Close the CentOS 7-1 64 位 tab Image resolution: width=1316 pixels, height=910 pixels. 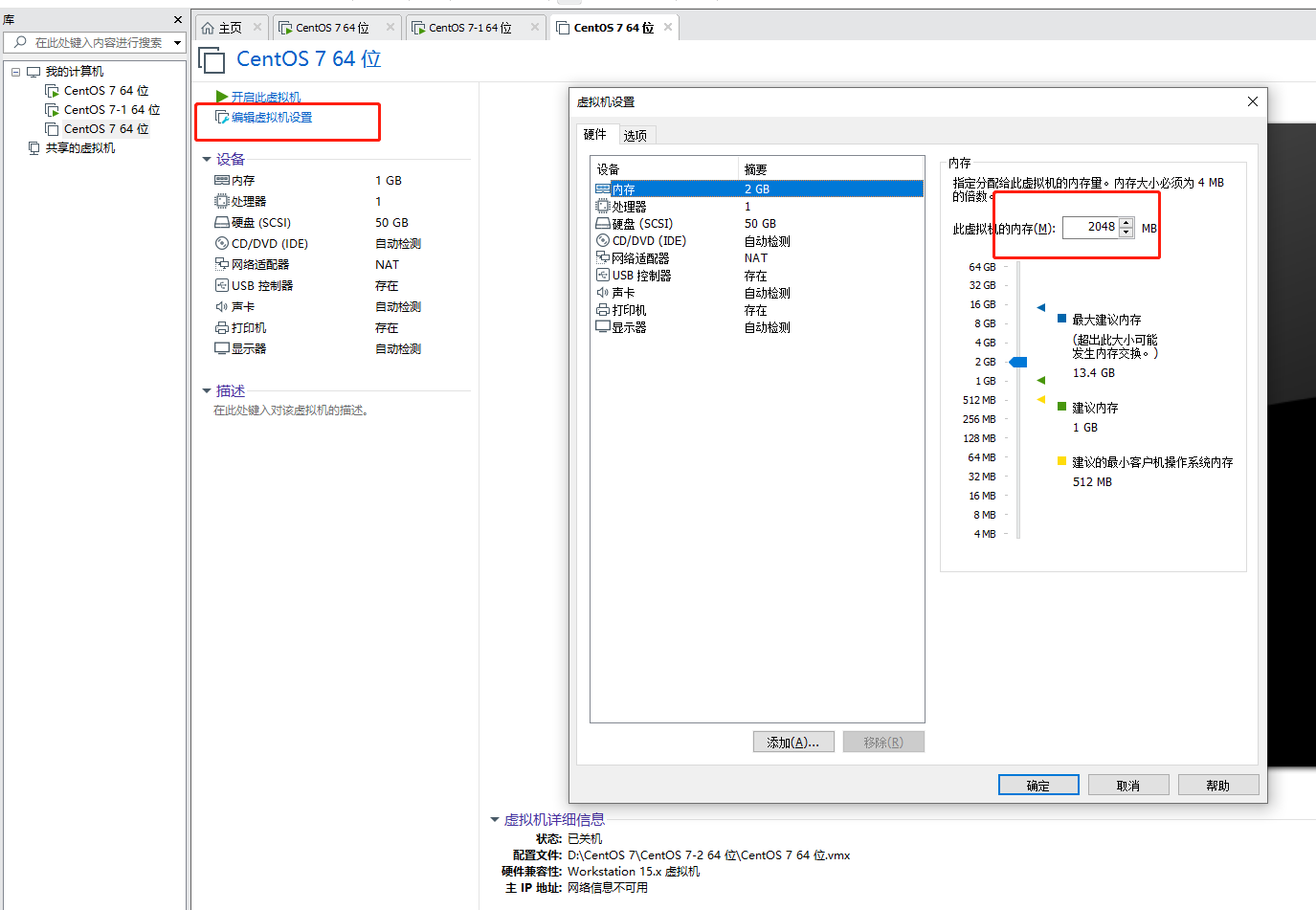535,27
